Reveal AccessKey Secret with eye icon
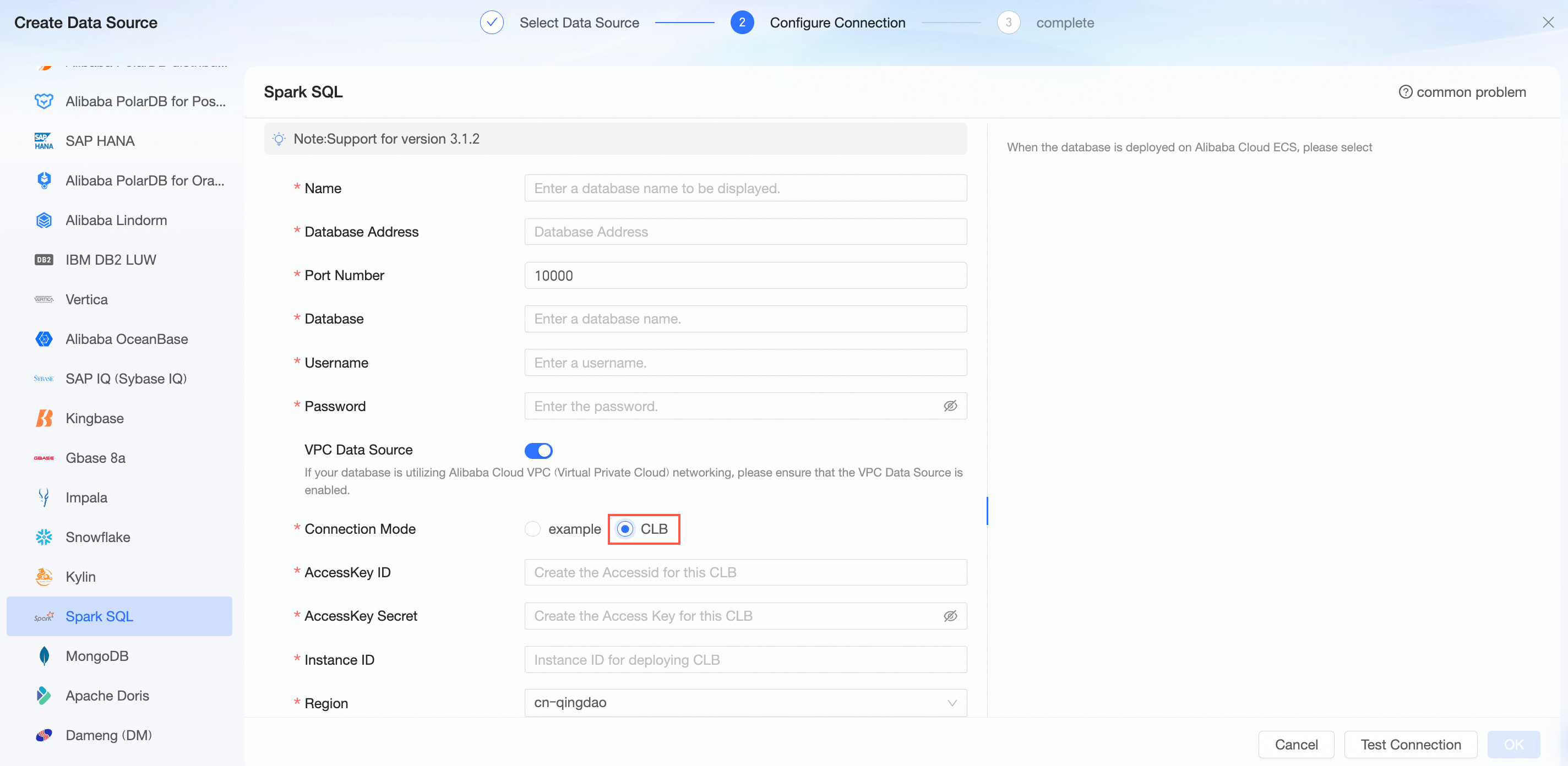Screen dimensions: 1568x766 [950, 616]
